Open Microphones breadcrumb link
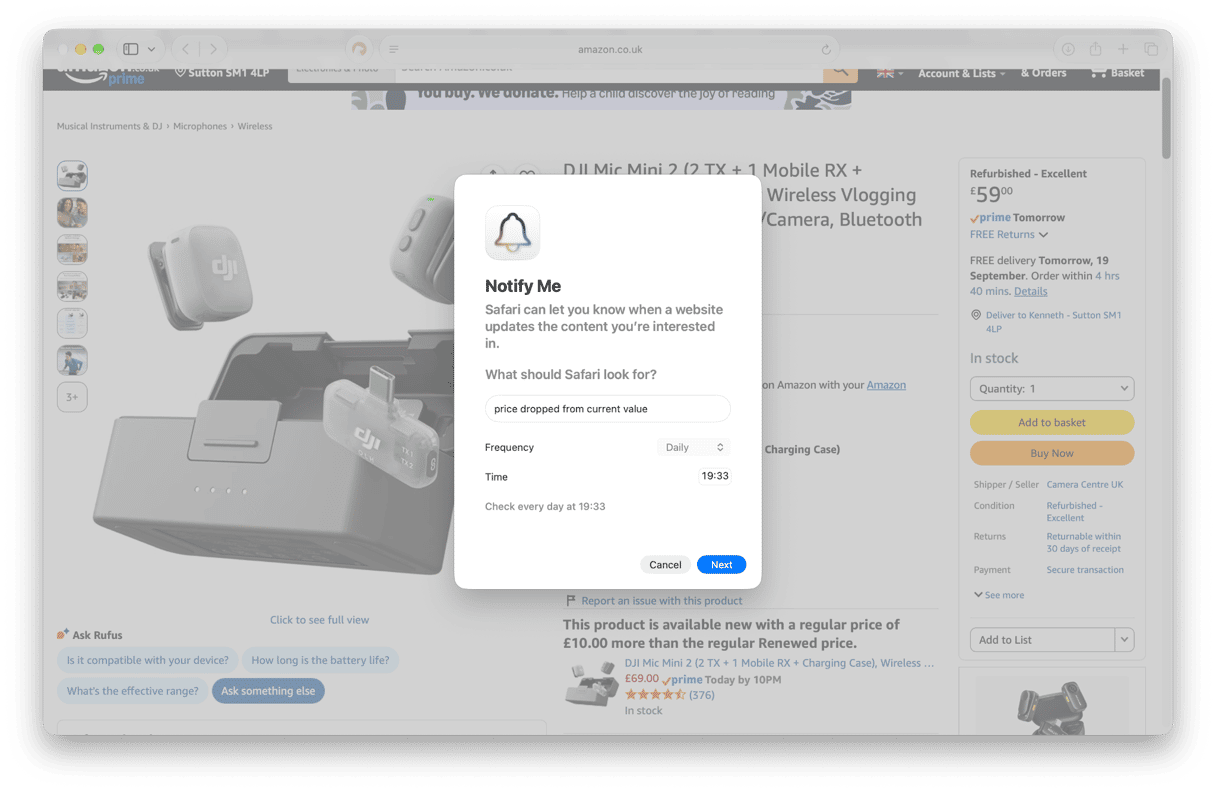Viewport: 1216px width, 792px height. point(200,126)
